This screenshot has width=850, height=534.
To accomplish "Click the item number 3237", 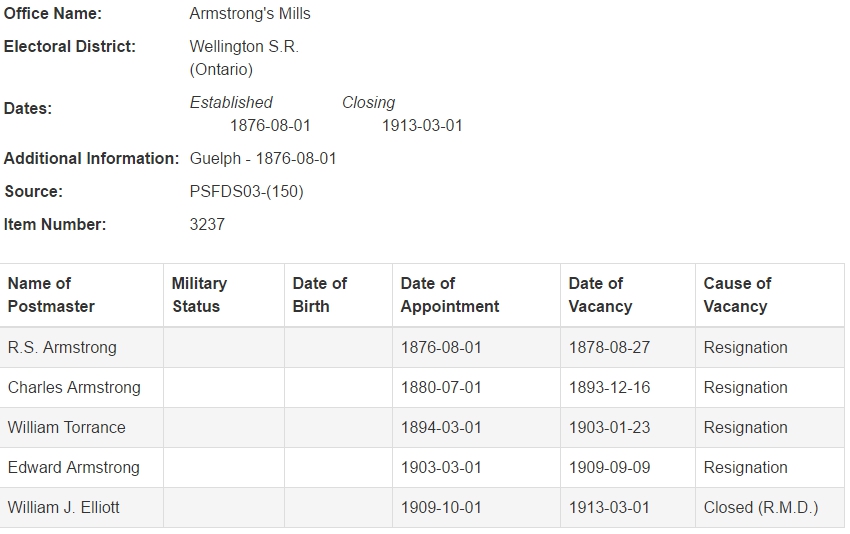I will [x=207, y=224].
